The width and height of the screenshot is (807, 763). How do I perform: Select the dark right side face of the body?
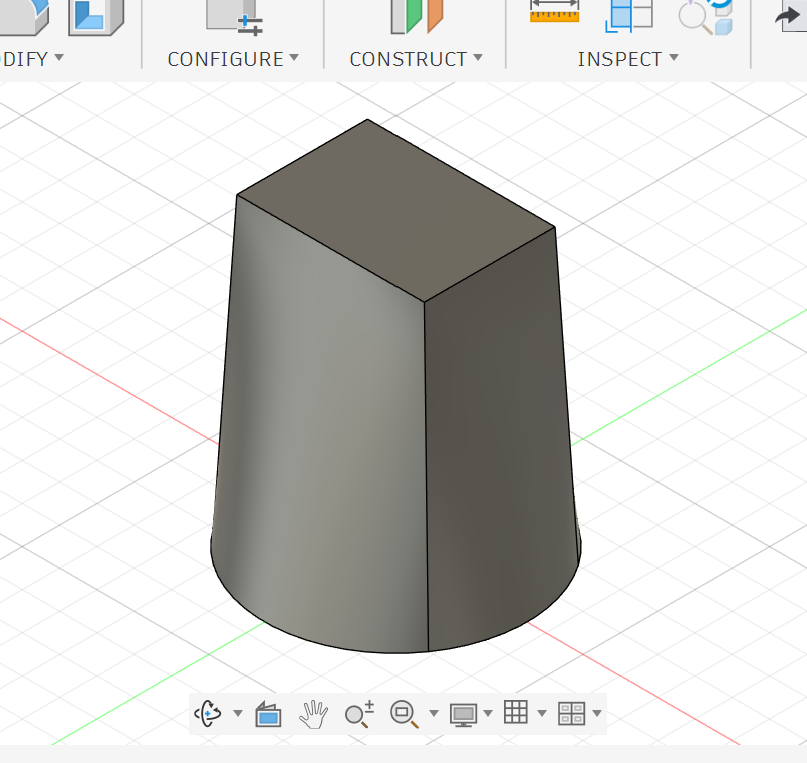pyautogui.click(x=499, y=437)
